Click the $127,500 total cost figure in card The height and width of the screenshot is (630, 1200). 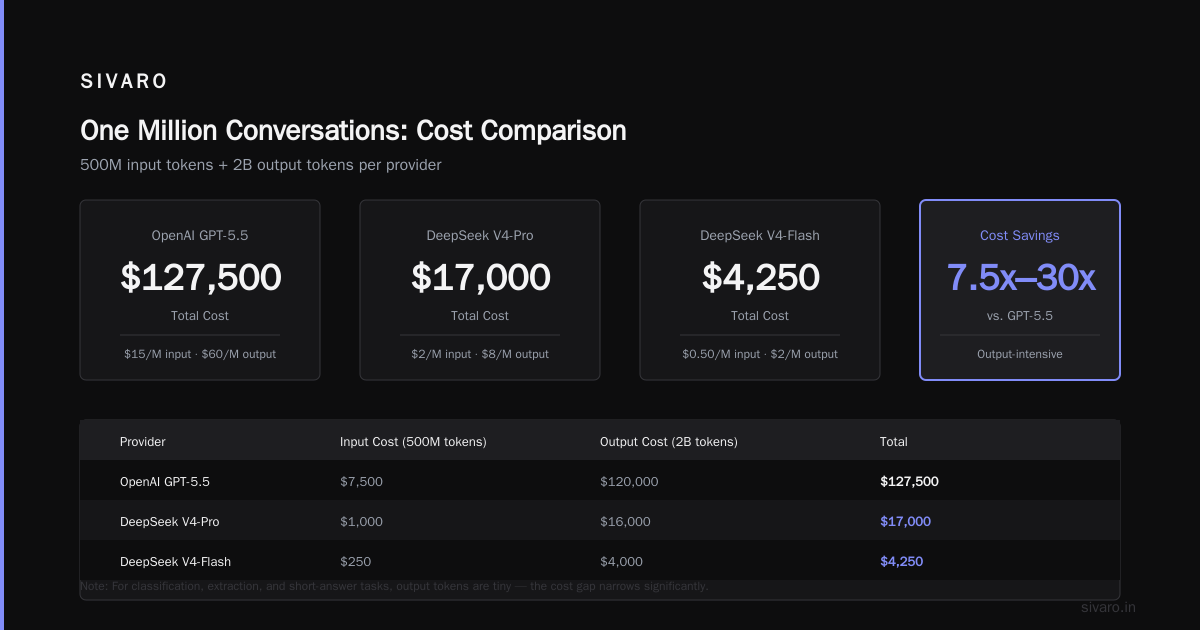pyautogui.click(x=200, y=277)
